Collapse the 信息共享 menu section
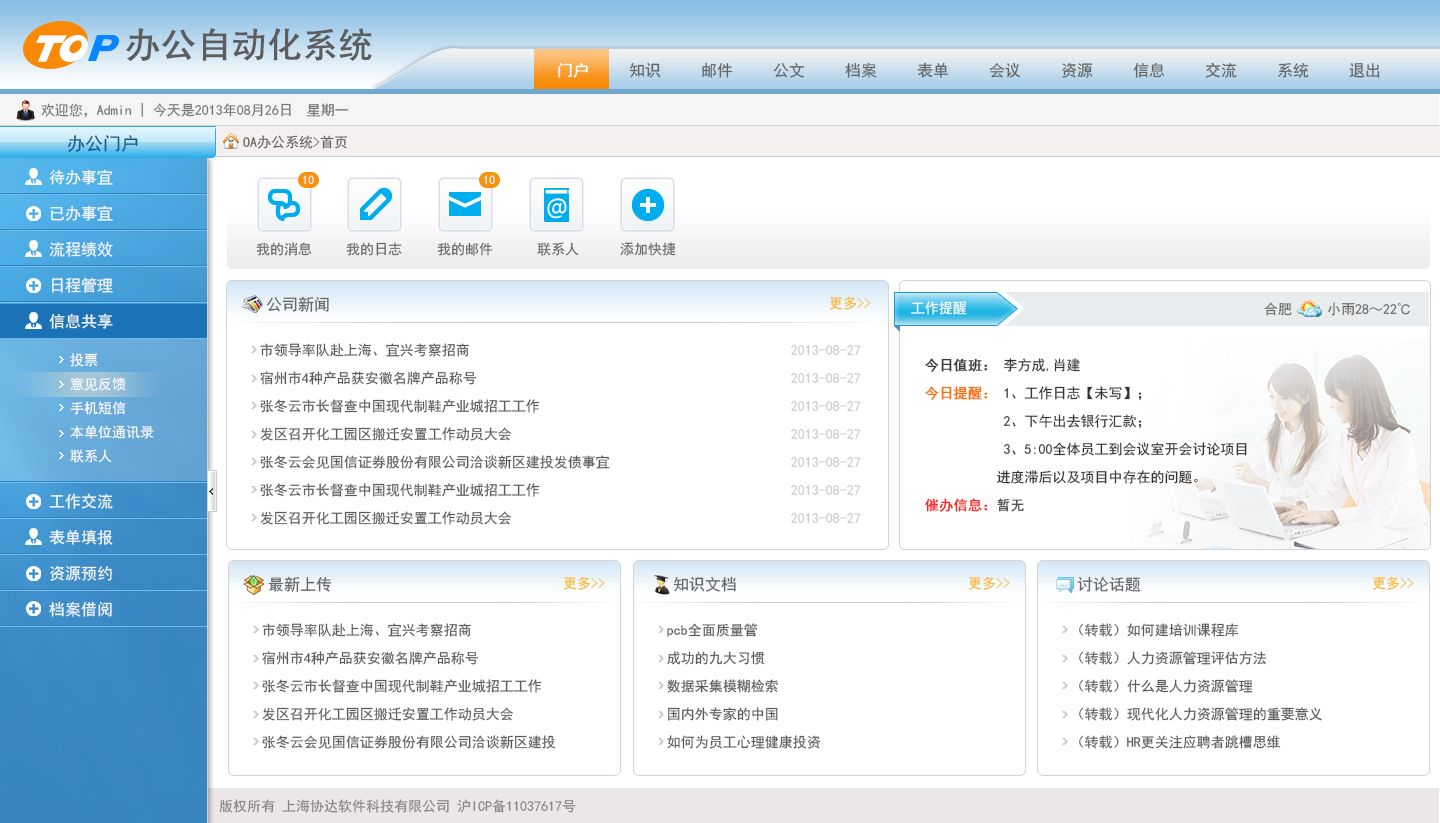The height and width of the screenshot is (823, 1440). 104,321
